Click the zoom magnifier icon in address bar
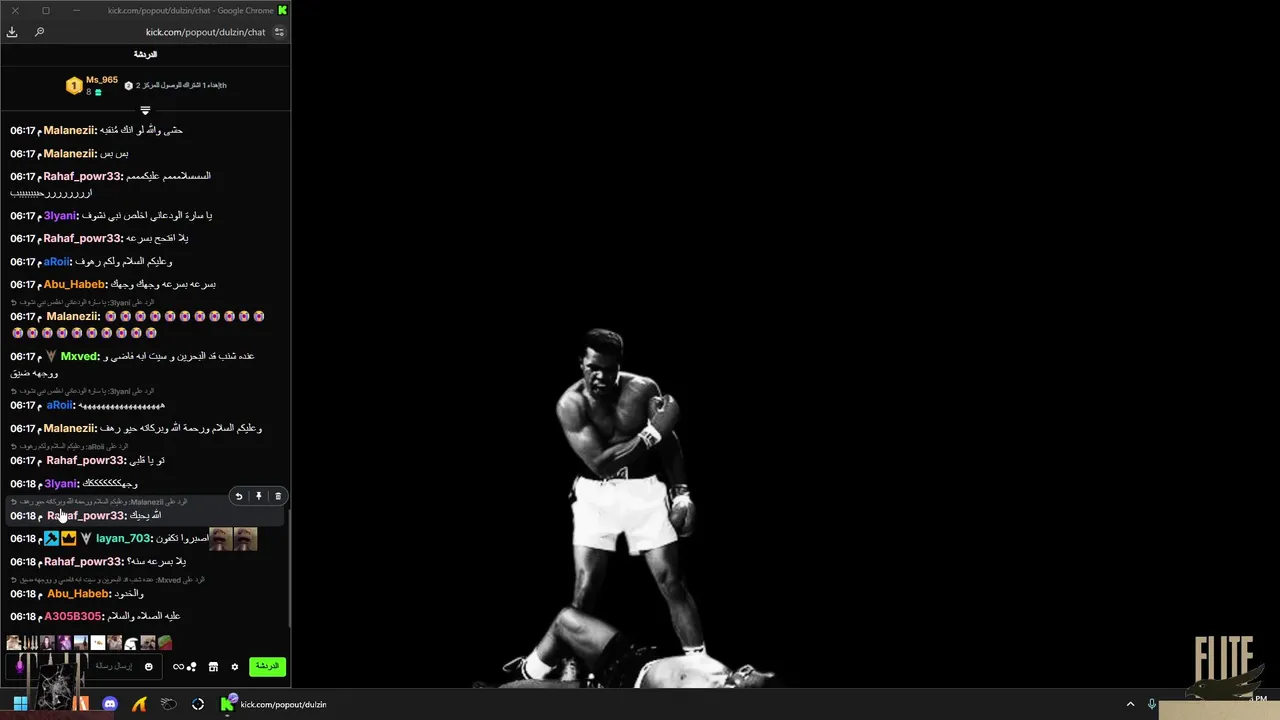The image size is (1280, 720). pyautogui.click(x=39, y=32)
